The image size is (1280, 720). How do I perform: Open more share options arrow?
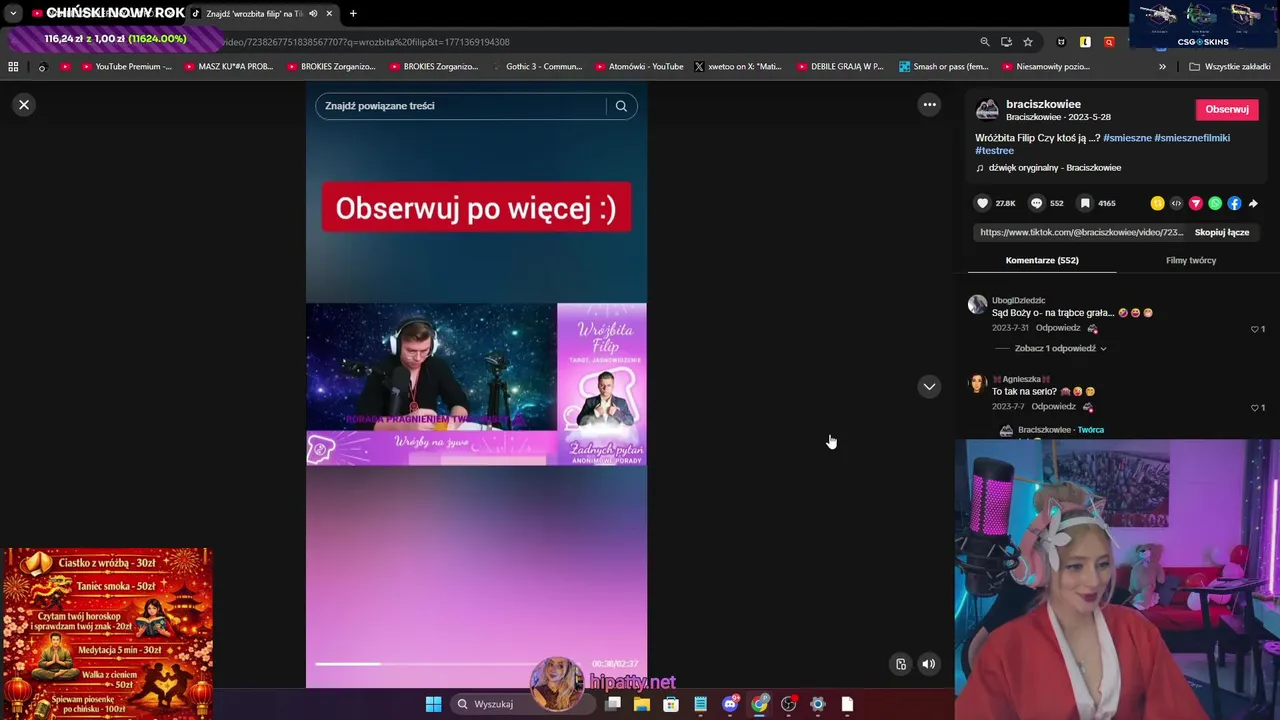1253,203
